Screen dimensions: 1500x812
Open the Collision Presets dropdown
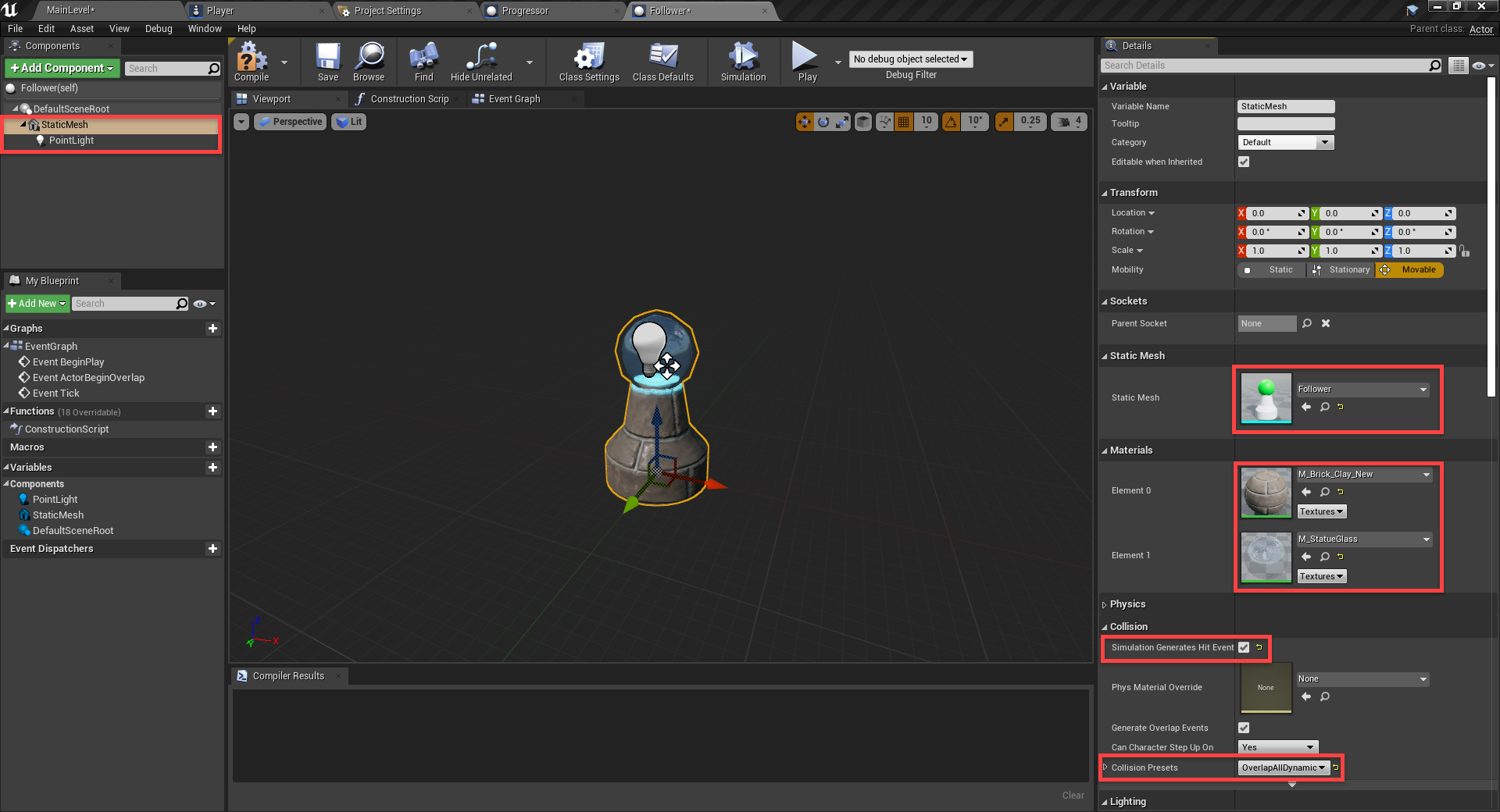click(x=1283, y=767)
